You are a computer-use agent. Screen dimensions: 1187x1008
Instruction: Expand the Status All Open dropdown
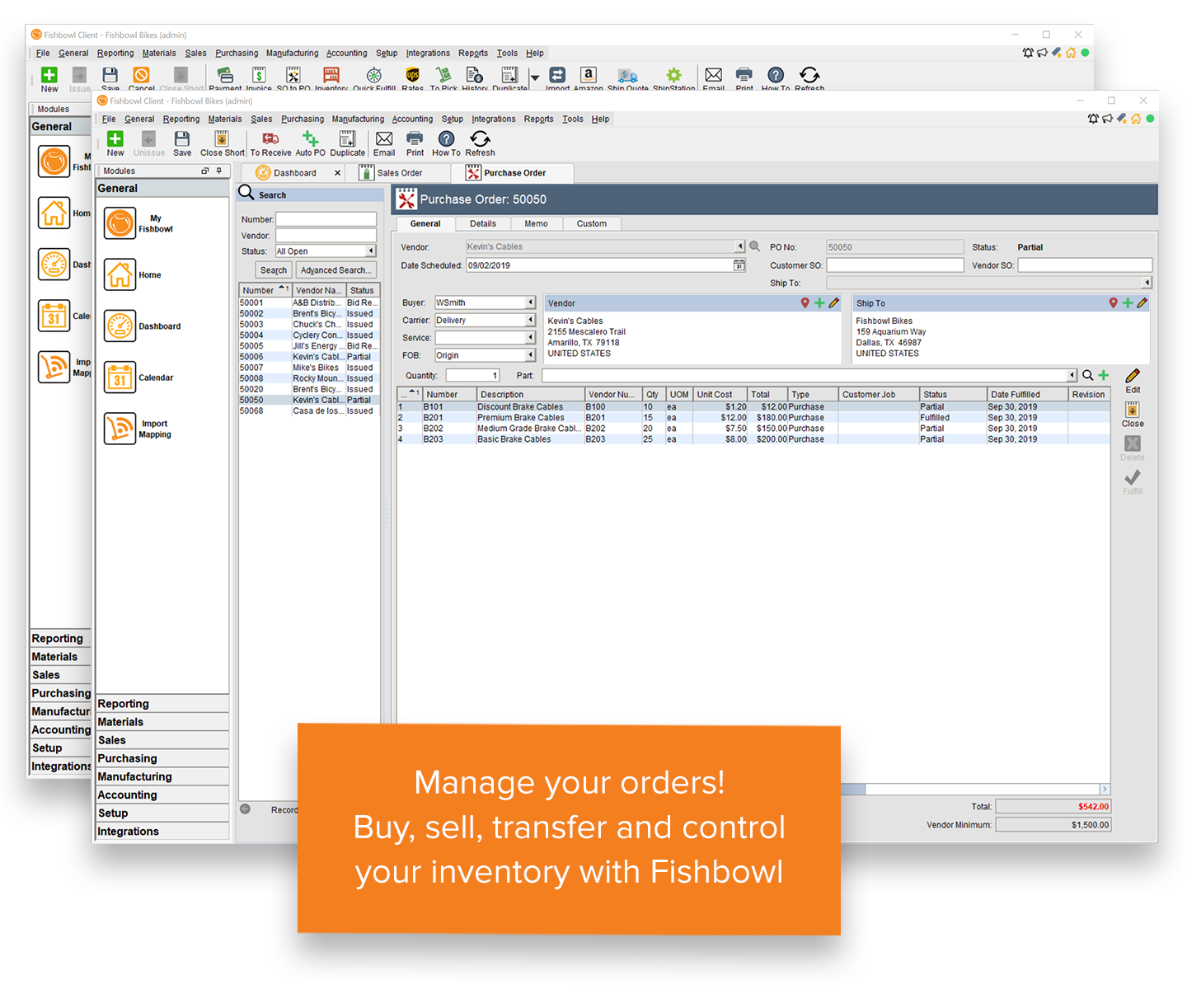tap(371, 251)
